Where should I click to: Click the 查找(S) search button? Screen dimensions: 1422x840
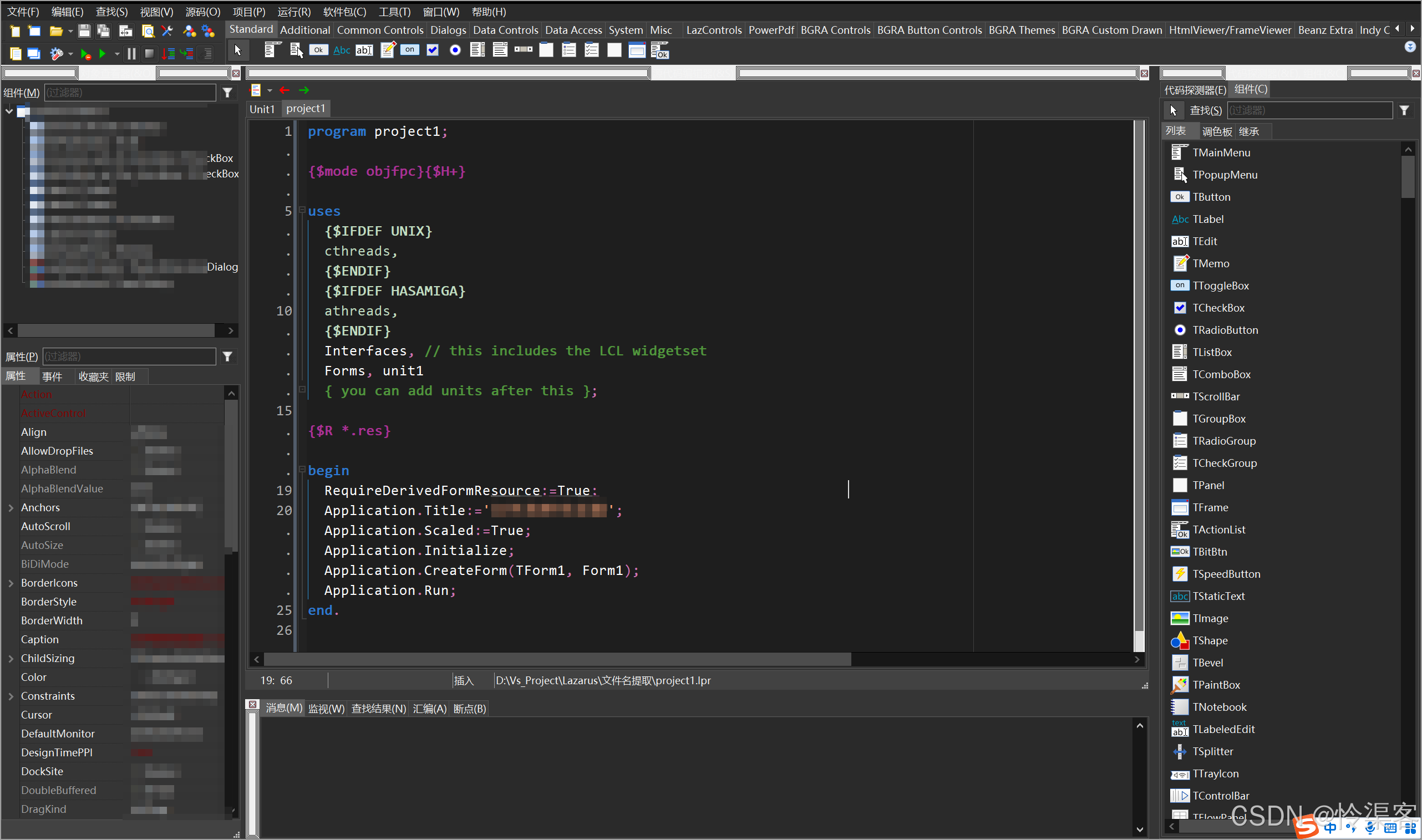click(1205, 110)
